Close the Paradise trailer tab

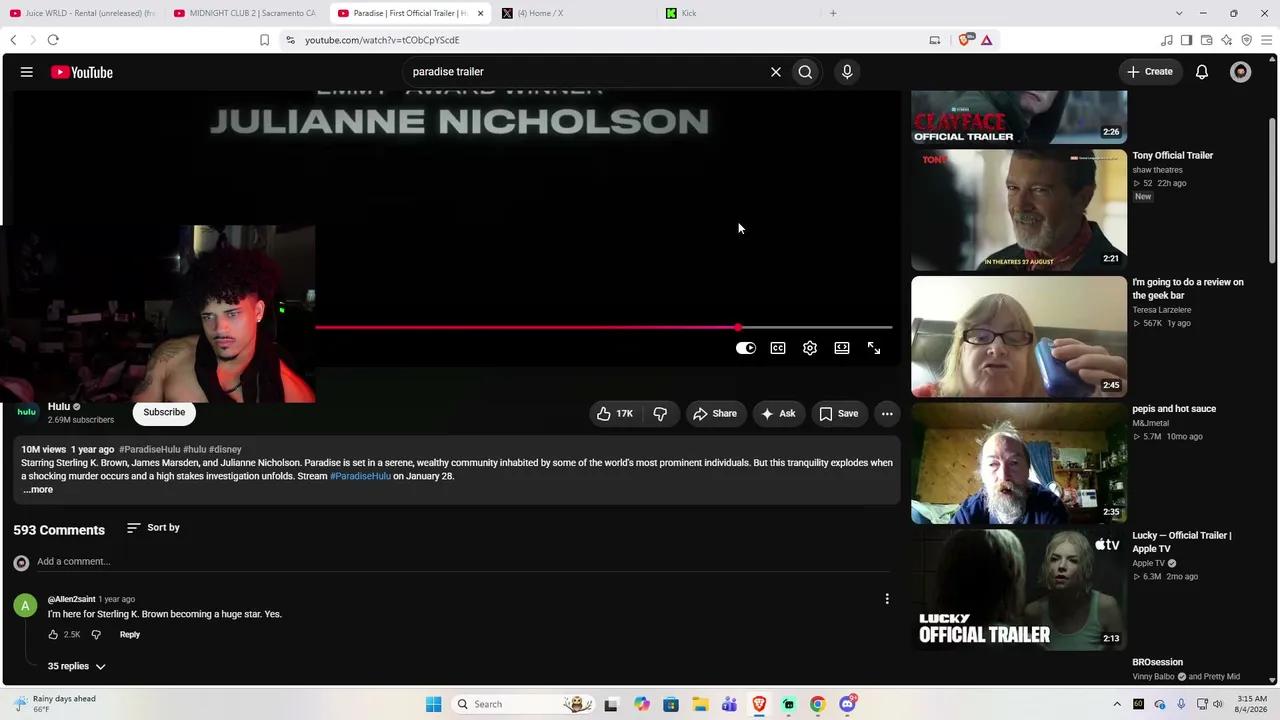tap(480, 13)
